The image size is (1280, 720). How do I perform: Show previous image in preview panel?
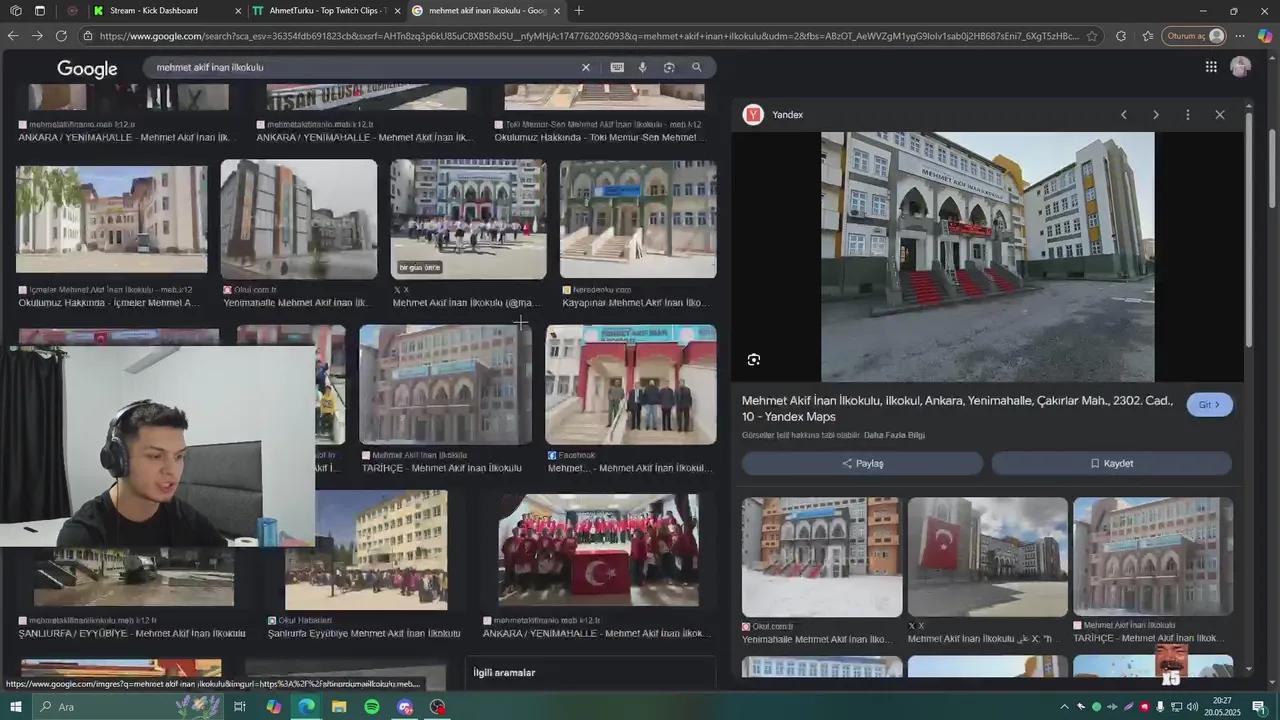(1124, 115)
